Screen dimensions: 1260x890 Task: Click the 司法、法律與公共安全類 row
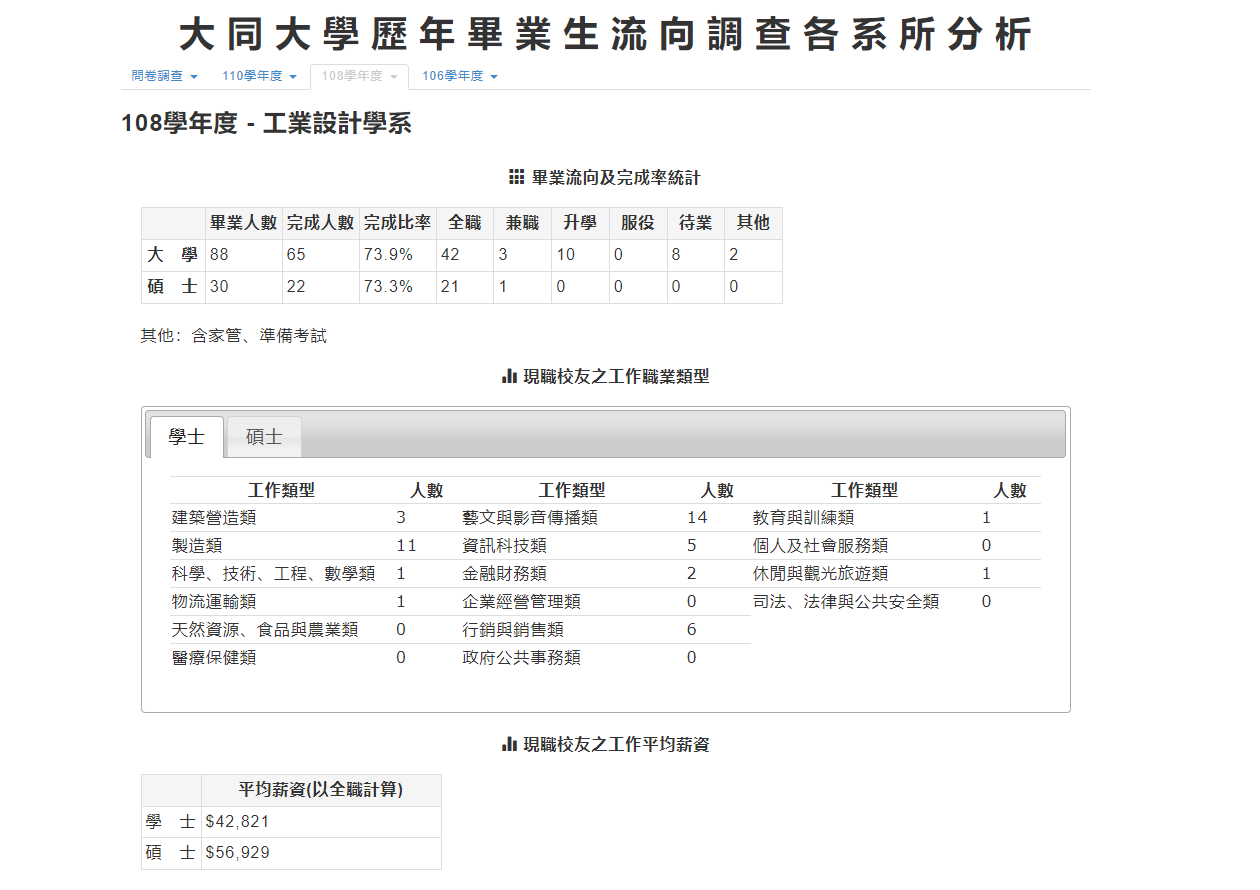896,602
